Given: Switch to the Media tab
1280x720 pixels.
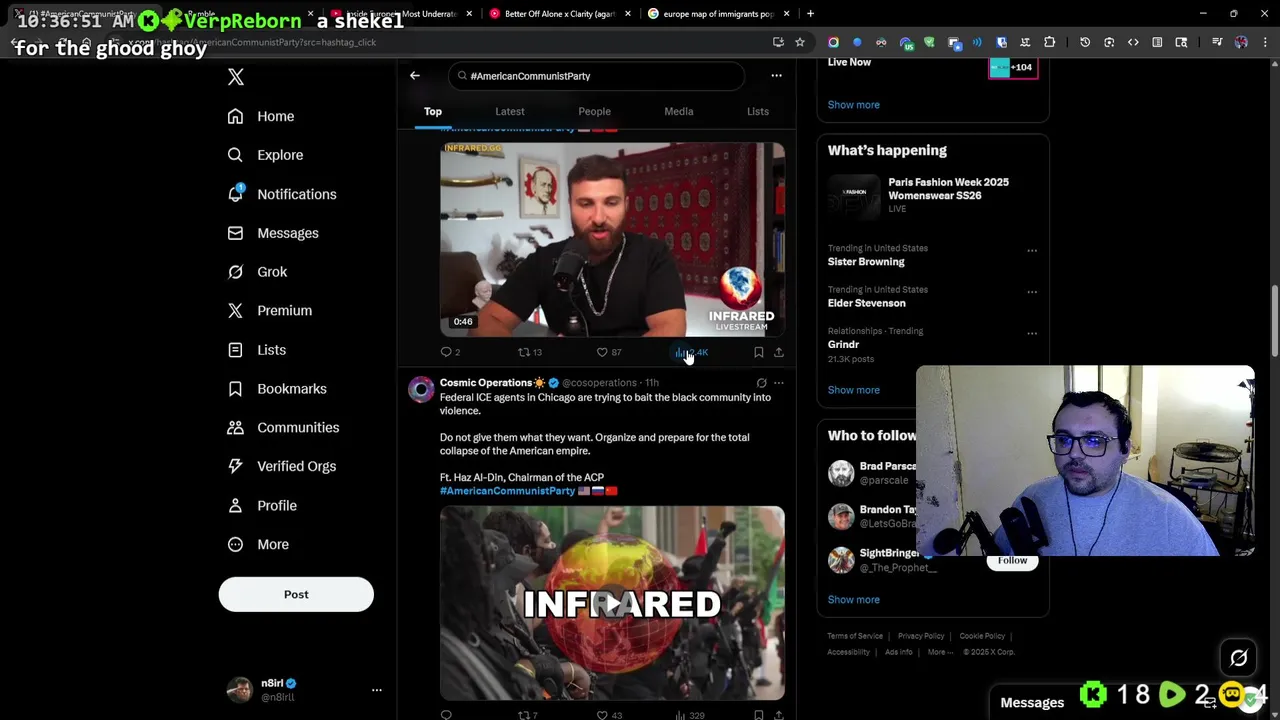Looking at the screenshot, I should [x=679, y=111].
